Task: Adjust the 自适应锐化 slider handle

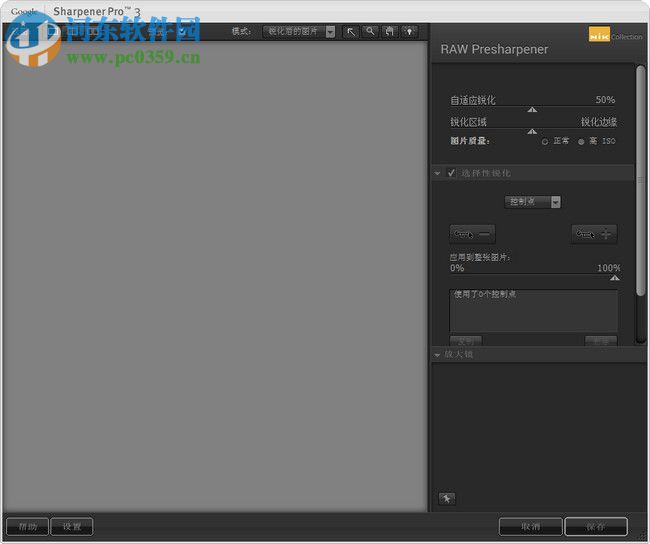Action: pos(532,110)
